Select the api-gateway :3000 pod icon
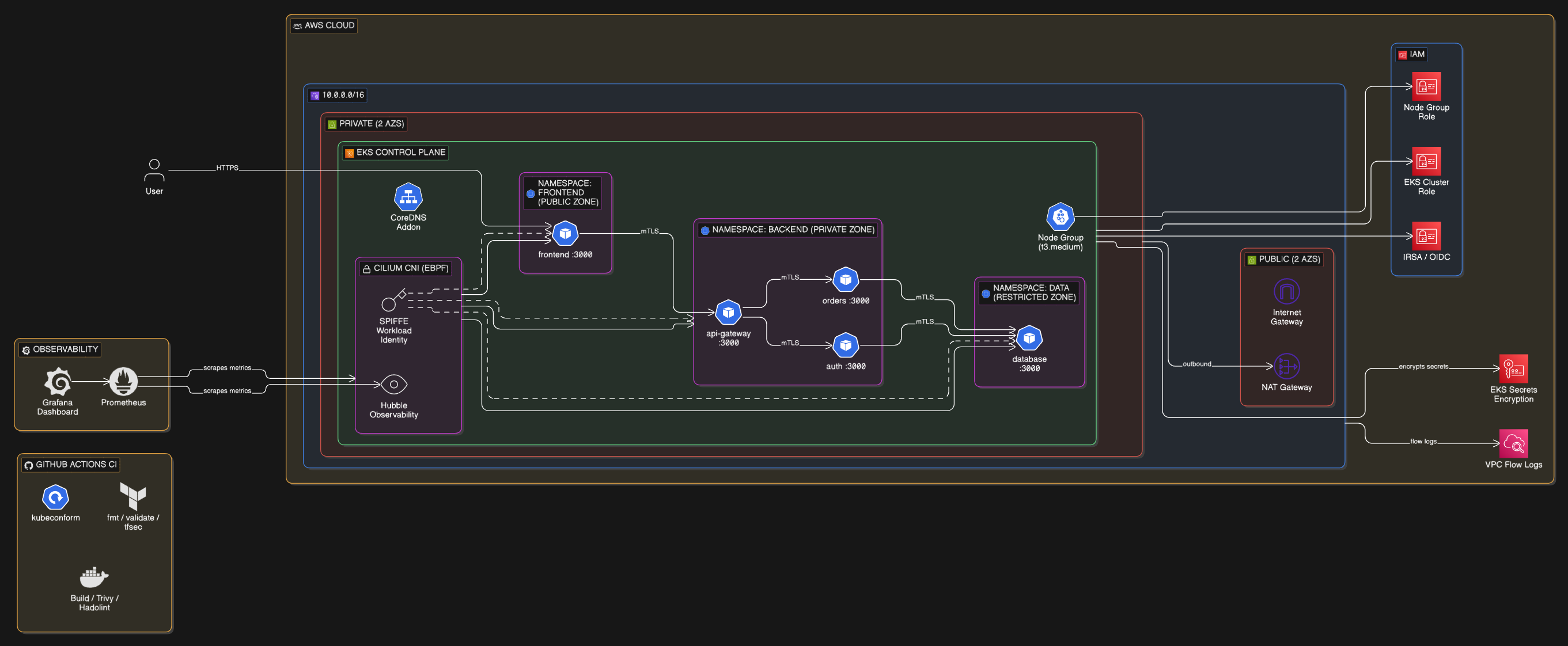 728,313
